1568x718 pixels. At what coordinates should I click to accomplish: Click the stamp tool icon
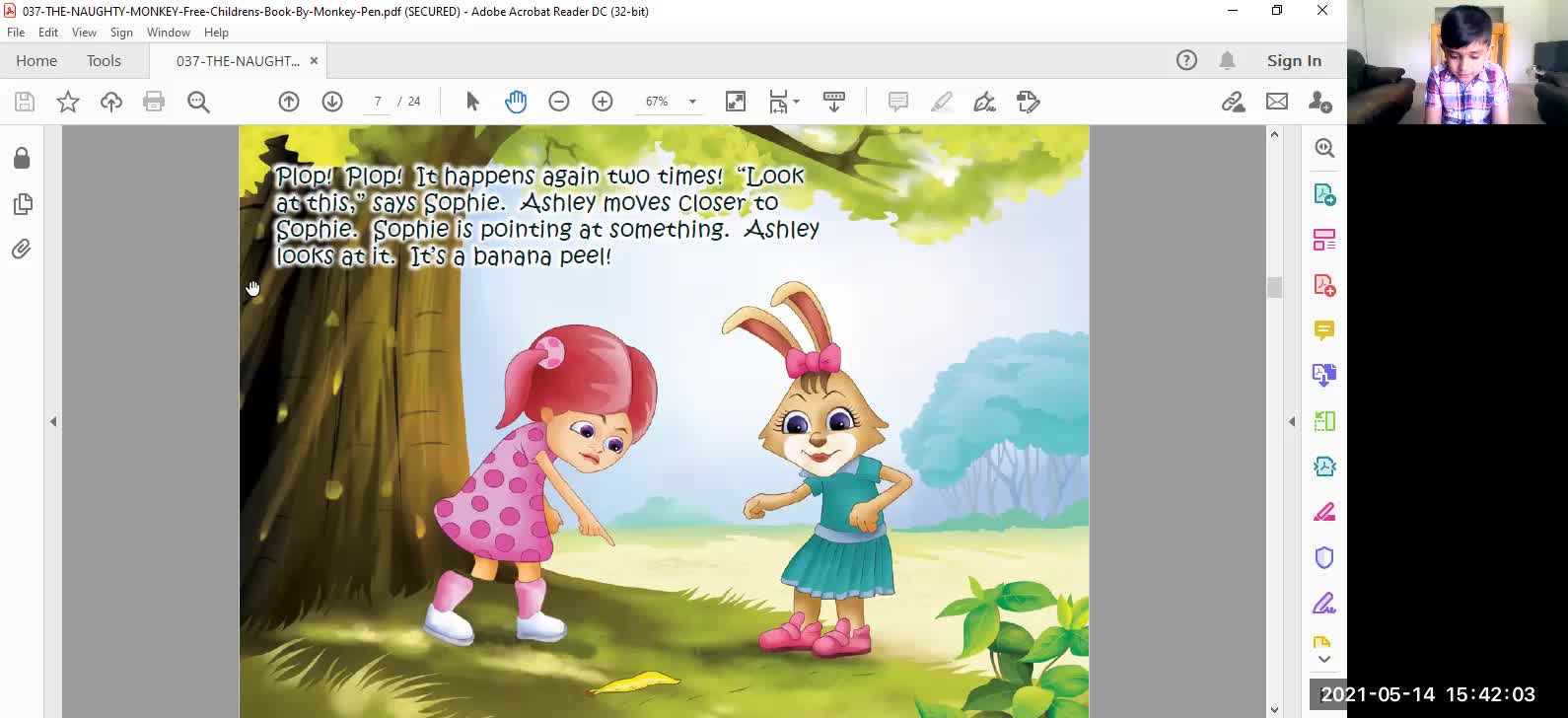(x=1028, y=102)
